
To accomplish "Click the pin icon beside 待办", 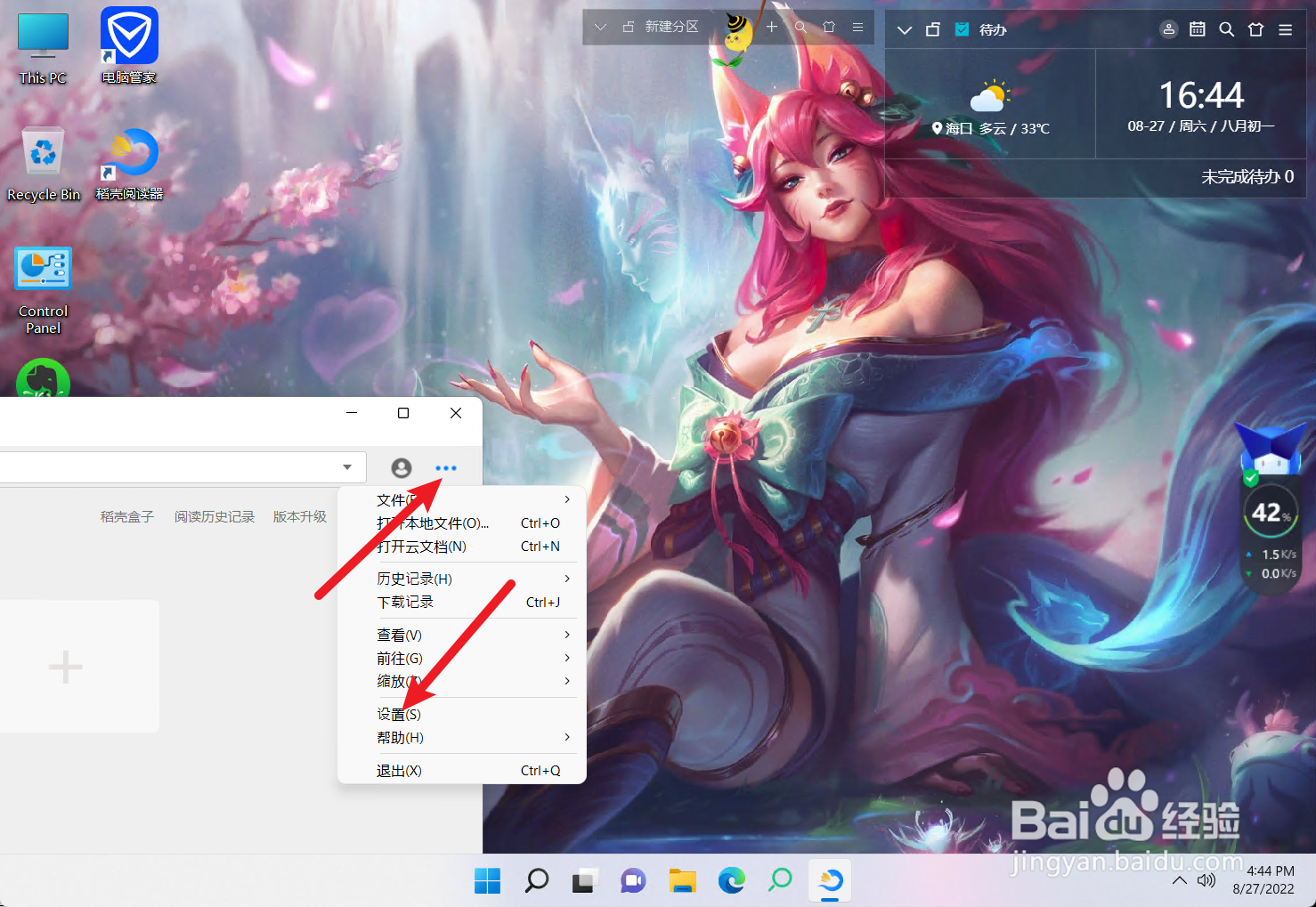I will coord(932,29).
